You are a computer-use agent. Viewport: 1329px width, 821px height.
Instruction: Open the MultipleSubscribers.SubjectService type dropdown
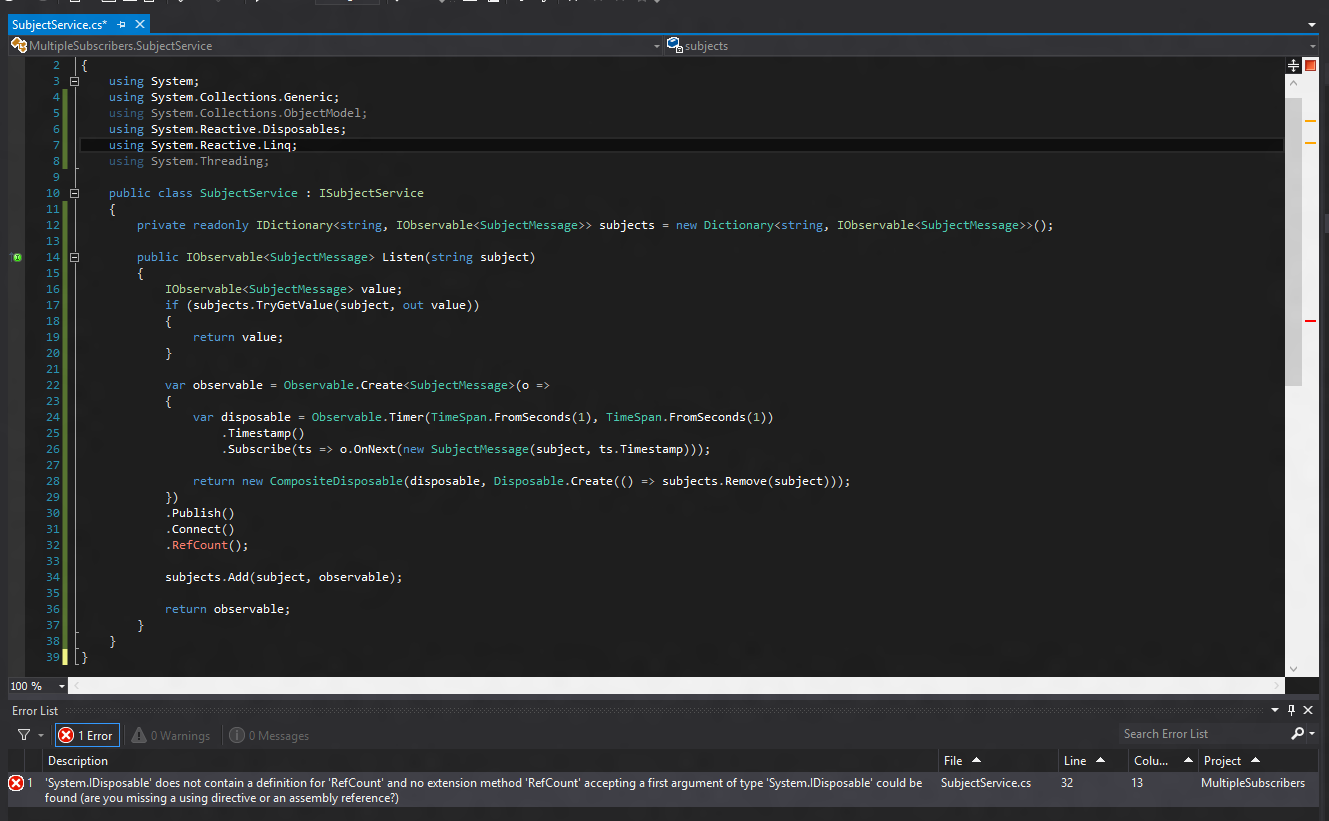point(656,46)
